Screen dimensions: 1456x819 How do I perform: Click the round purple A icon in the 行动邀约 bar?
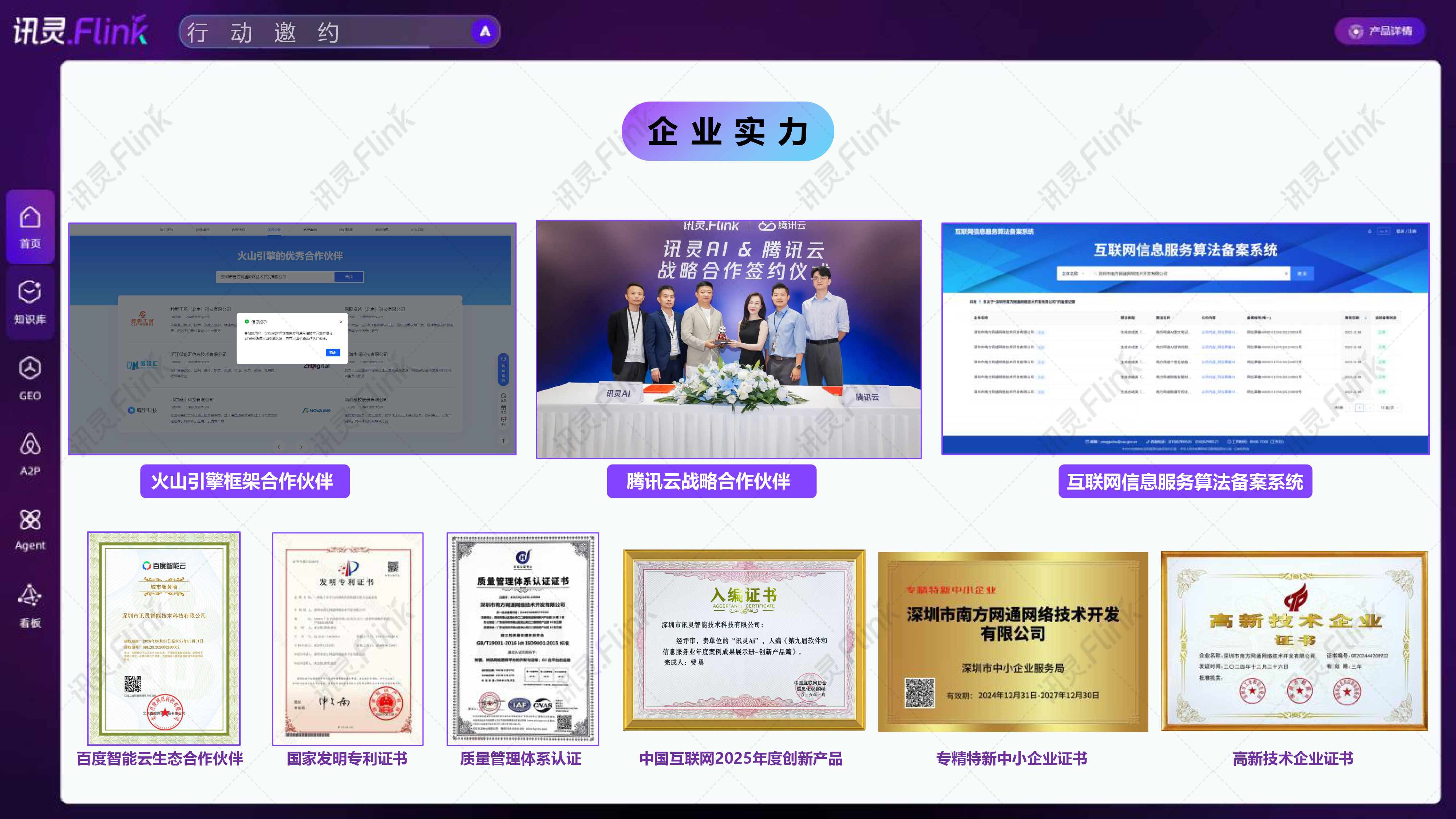pos(484,32)
